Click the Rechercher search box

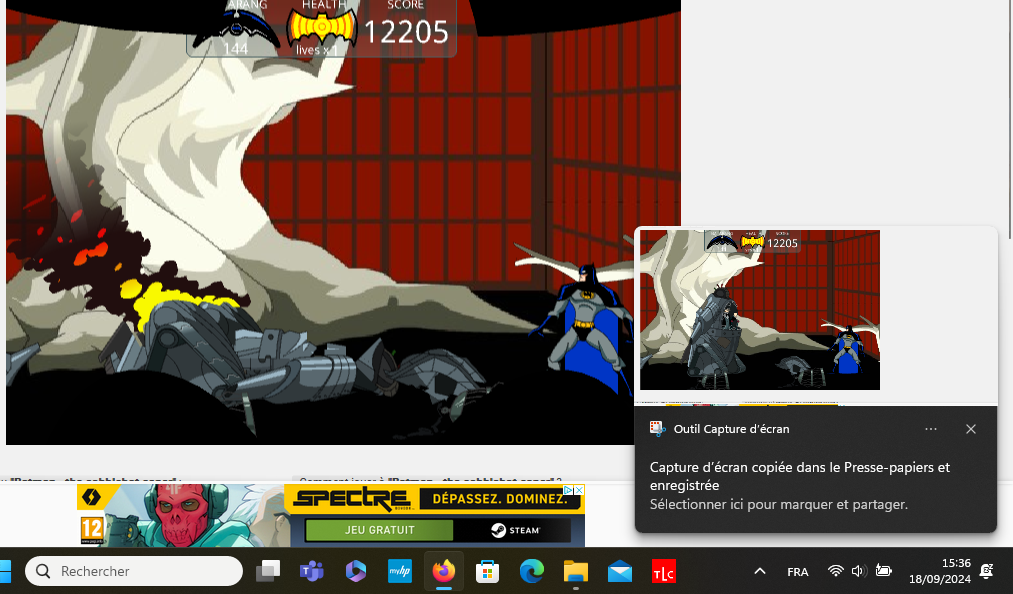[134, 571]
